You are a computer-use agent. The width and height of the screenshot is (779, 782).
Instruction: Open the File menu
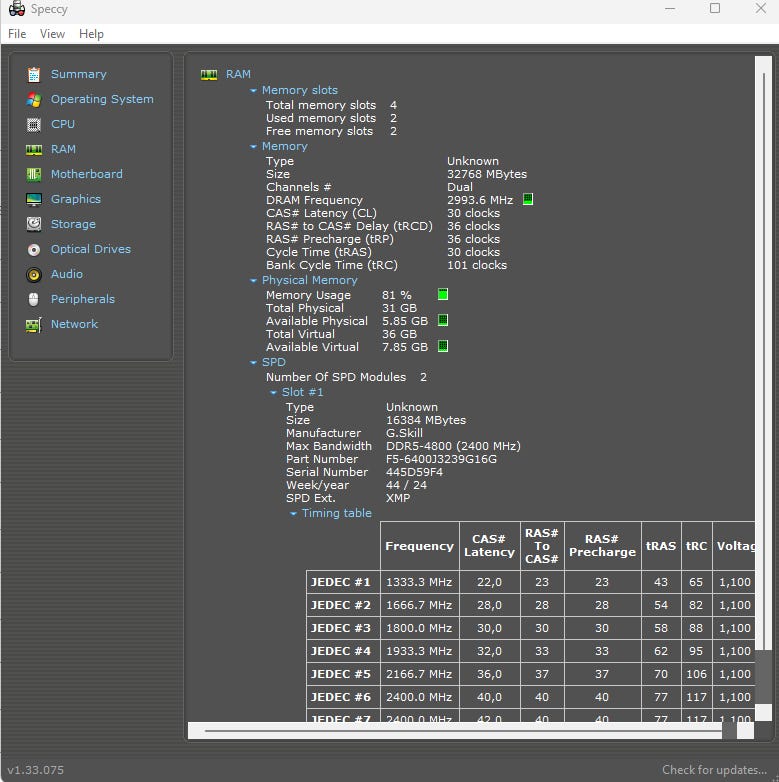(17, 34)
